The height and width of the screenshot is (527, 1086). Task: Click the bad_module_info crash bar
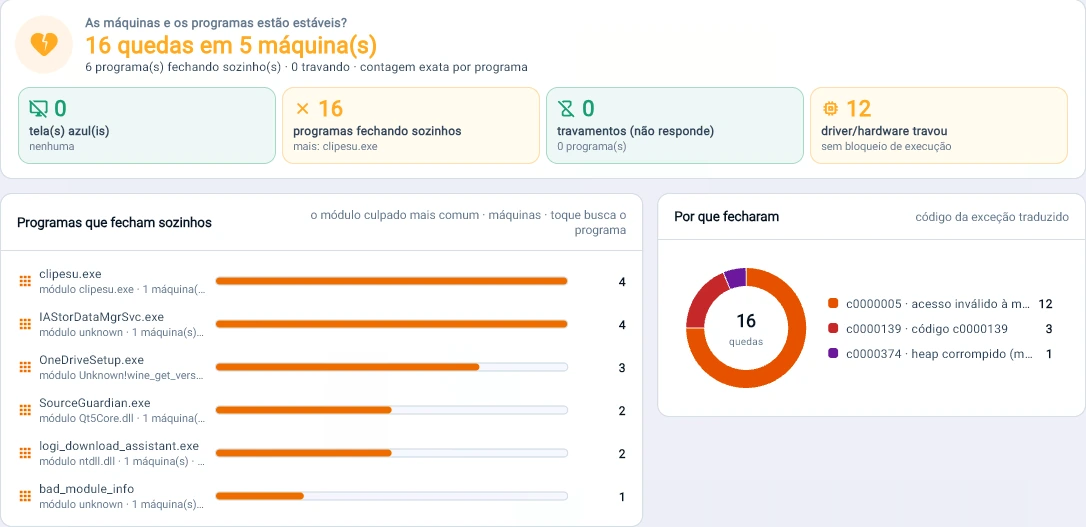coord(391,496)
